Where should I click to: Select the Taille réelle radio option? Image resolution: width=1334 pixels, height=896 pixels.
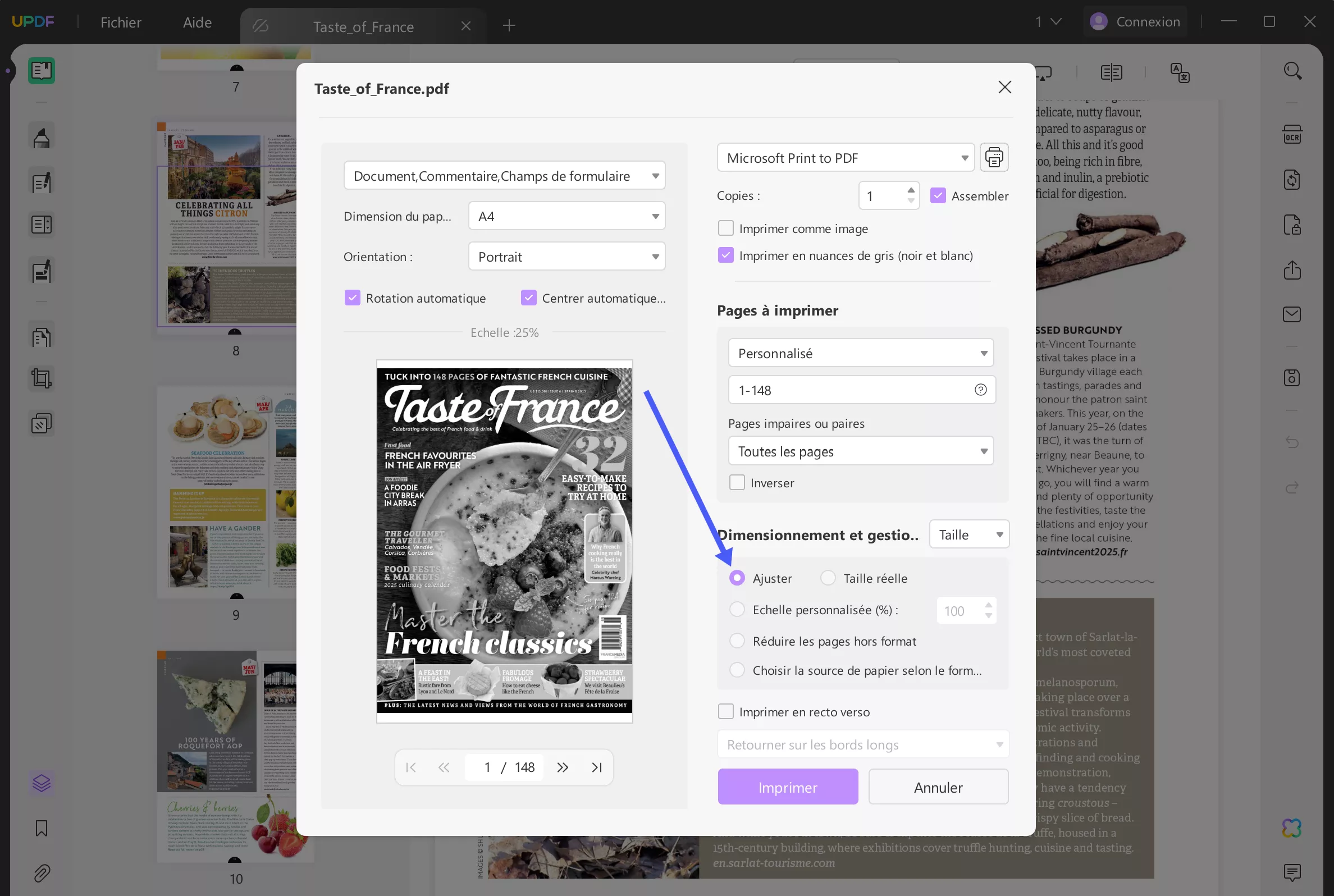[828, 578]
